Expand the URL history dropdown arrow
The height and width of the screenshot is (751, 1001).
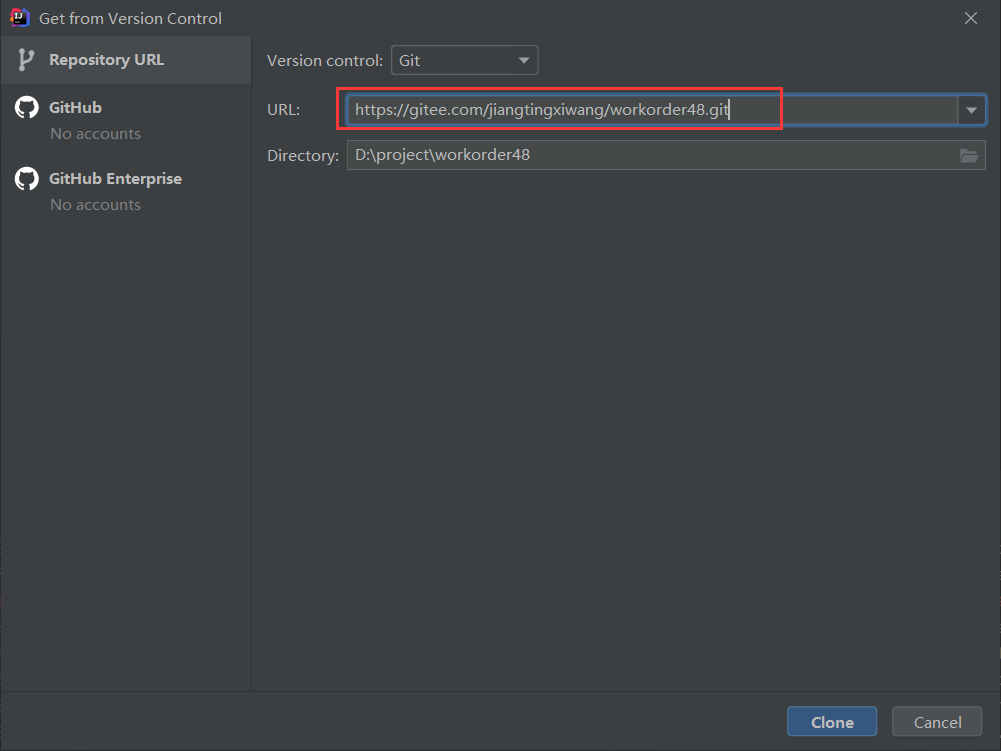[971, 110]
